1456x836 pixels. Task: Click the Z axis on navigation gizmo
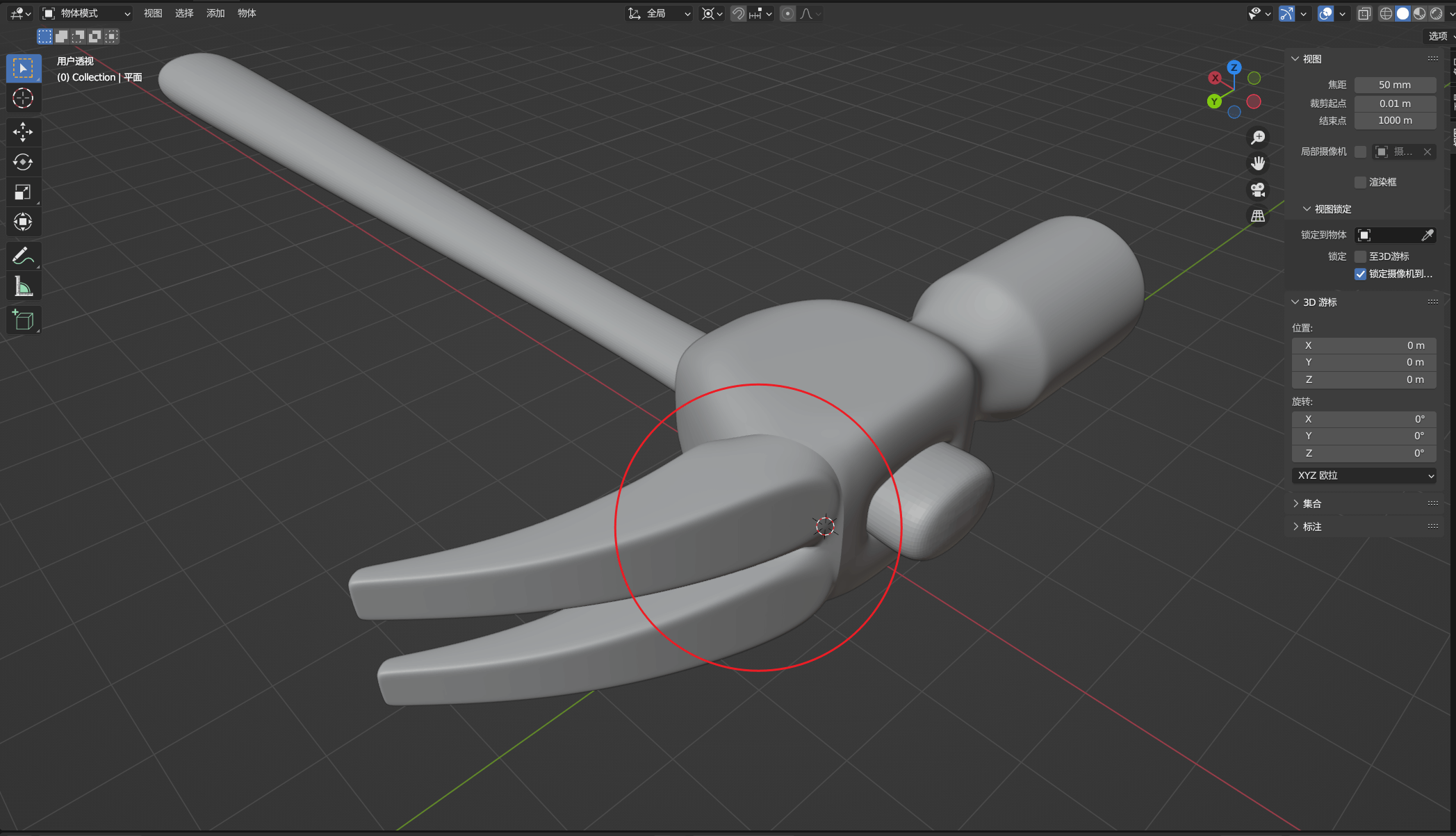click(1234, 67)
